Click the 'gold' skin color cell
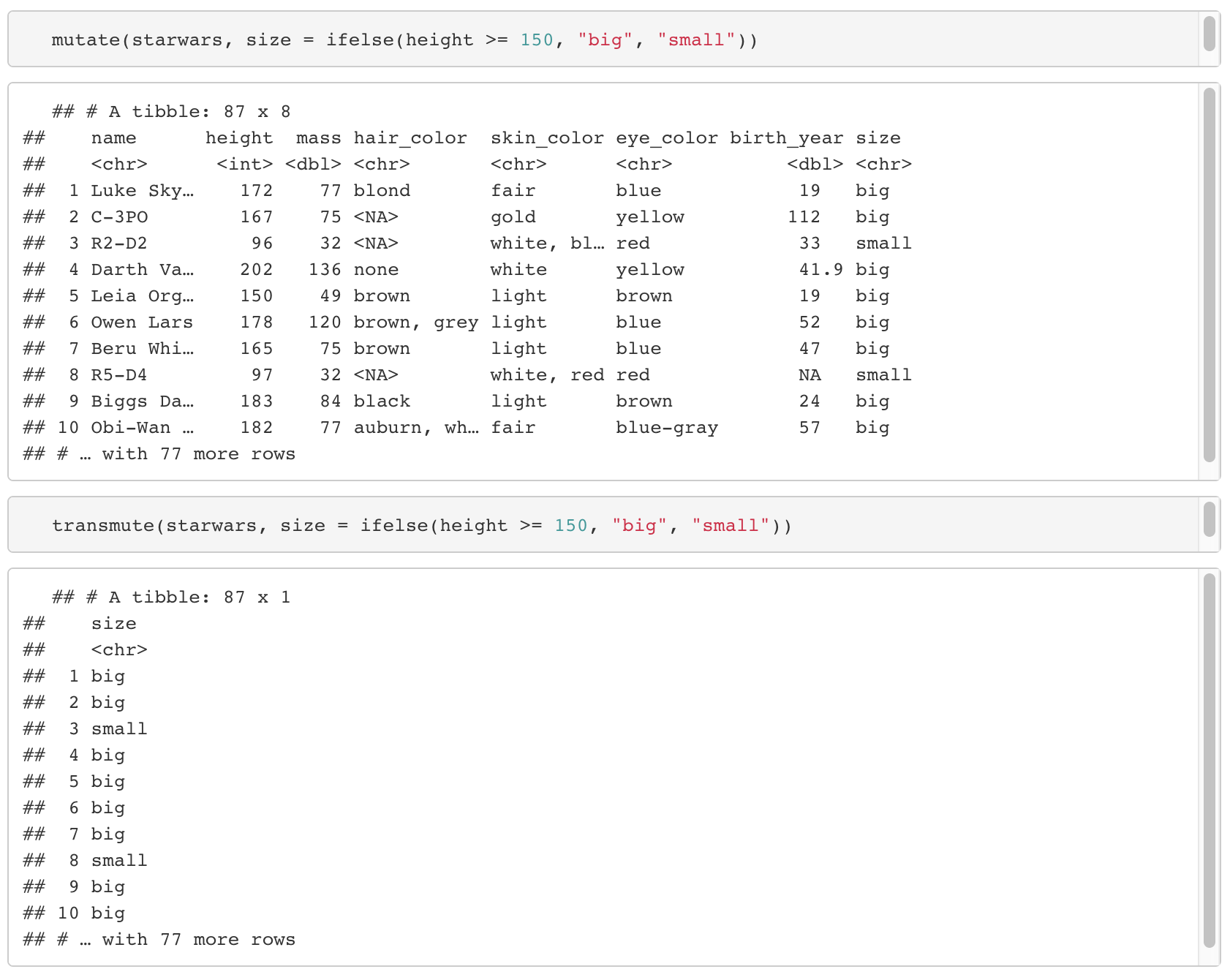Viewport: 1230px width, 980px height. pos(513,216)
